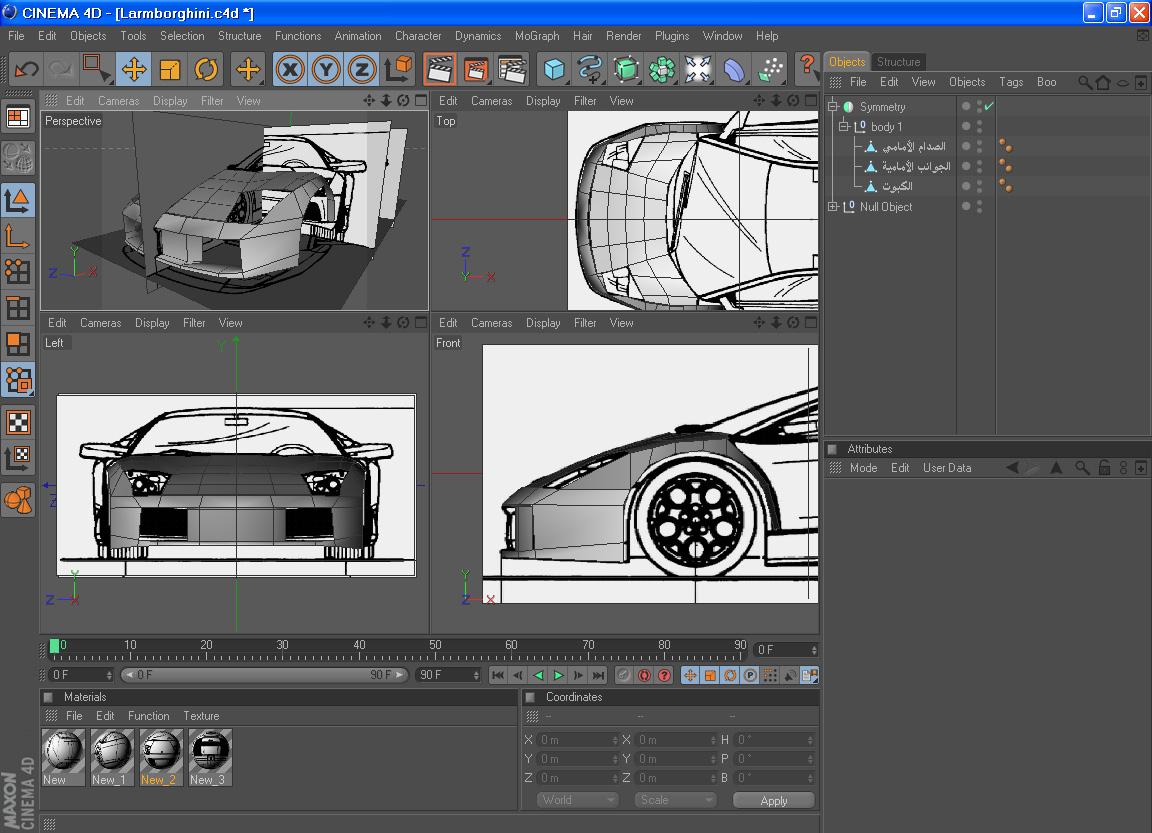Jump to the start of the animation

498,675
